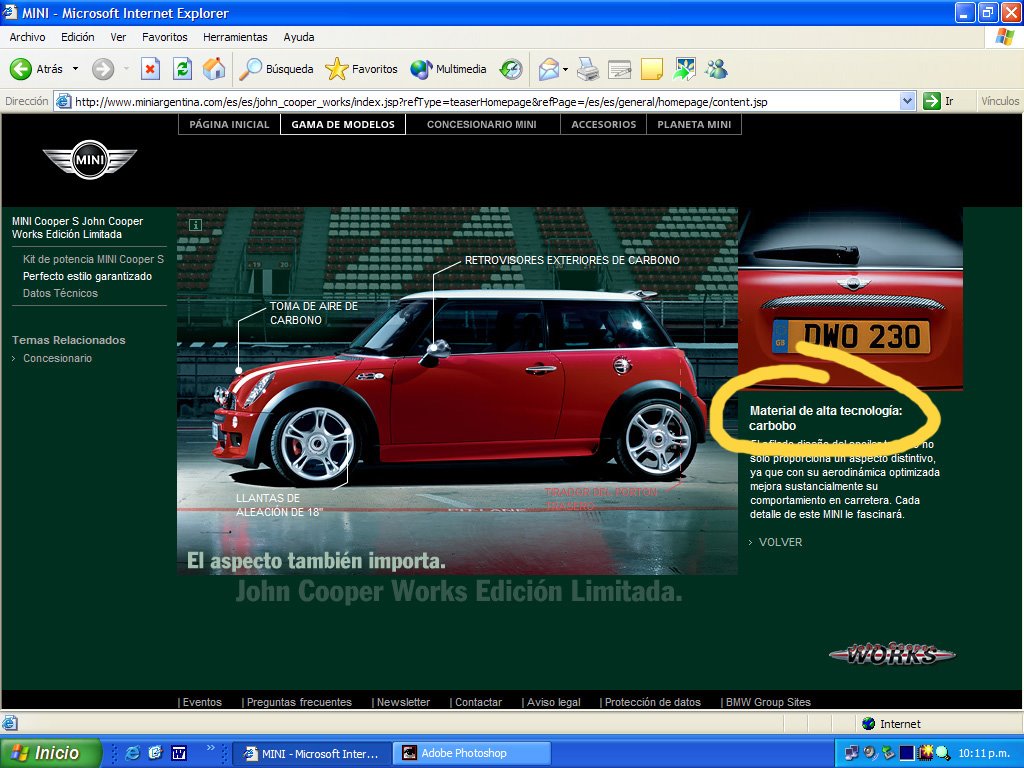The height and width of the screenshot is (768, 1024).
Task: Click the Ir go button
Action: click(938, 101)
